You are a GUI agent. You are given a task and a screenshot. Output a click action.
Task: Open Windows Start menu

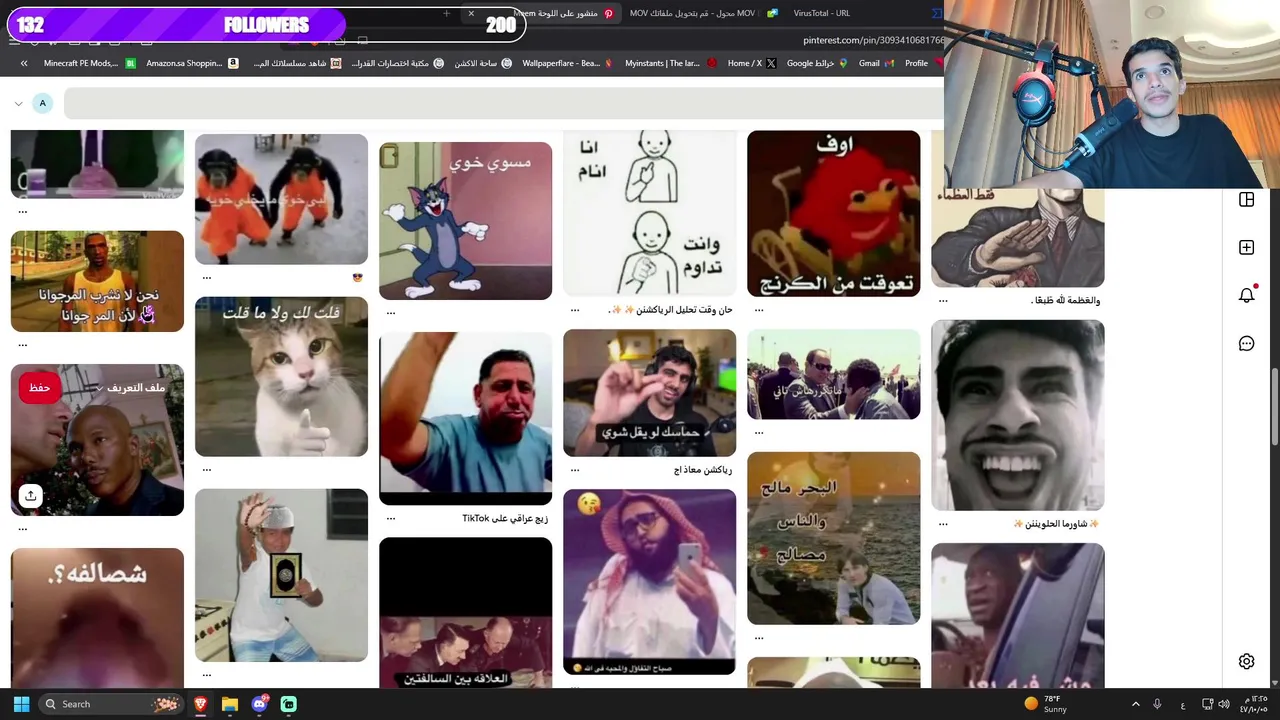pos(21,704)
